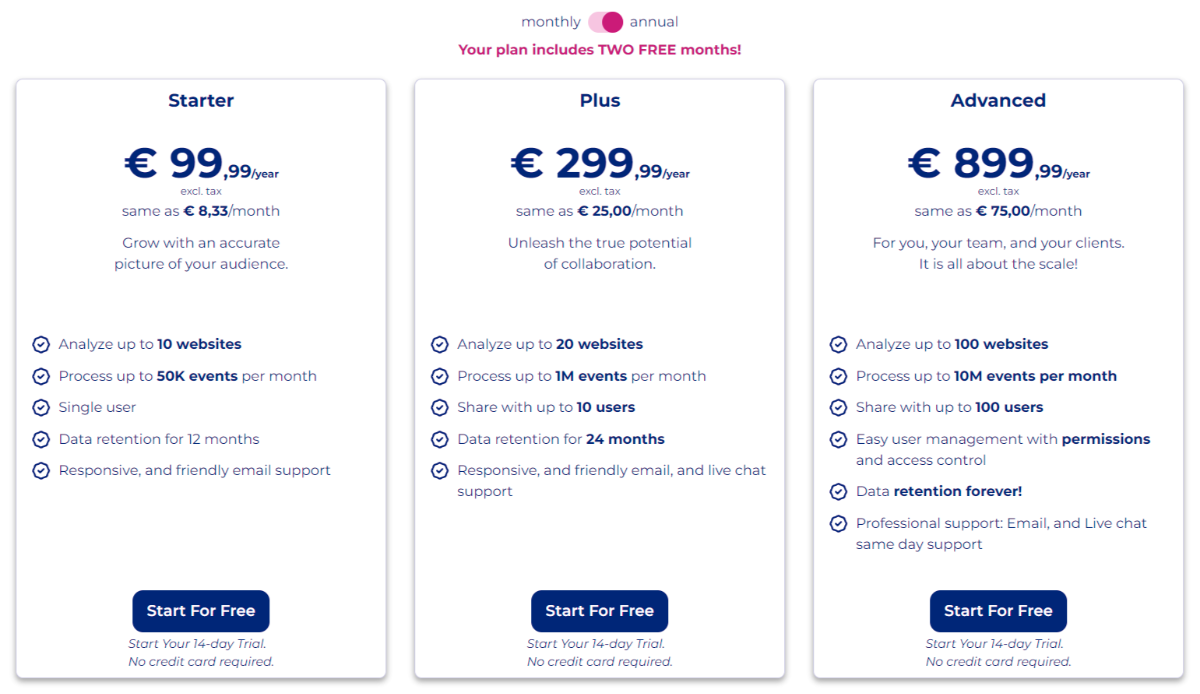Click Start For Free under Starter plan
1200x694 pixels.
201,611
